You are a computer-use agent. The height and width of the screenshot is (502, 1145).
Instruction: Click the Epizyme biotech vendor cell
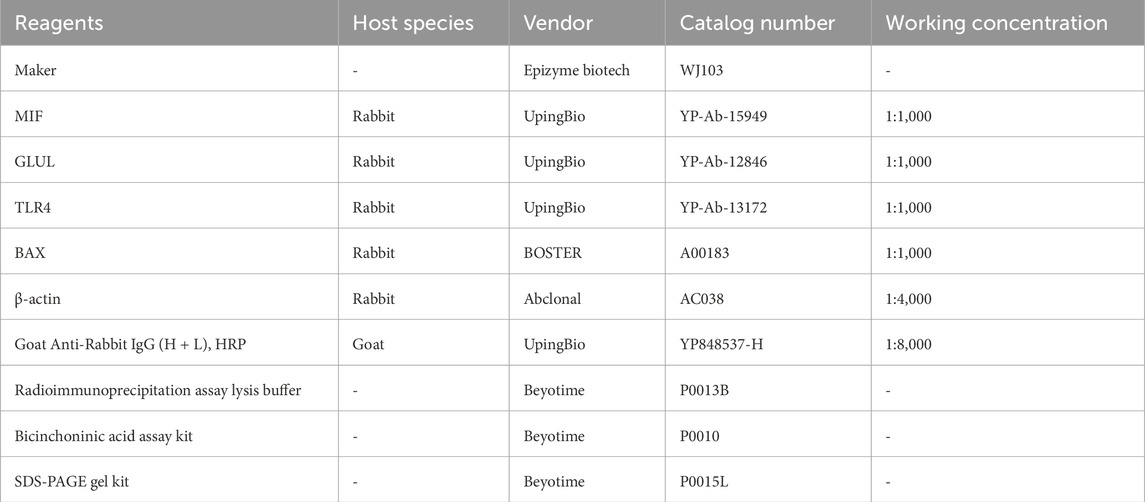pos(575,71)
